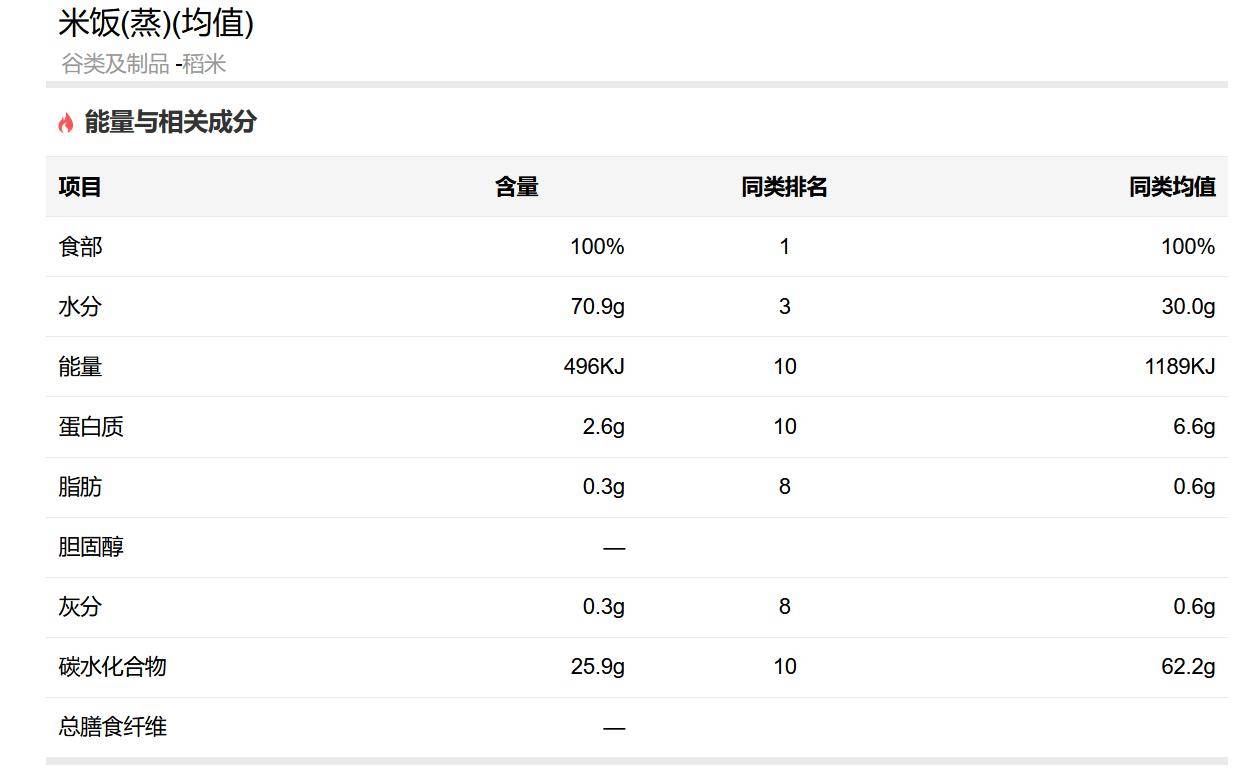This screenshot has height=783, width=1256.
Task: Click the 同类排名 column header
Action: click(x=784, y=186)
